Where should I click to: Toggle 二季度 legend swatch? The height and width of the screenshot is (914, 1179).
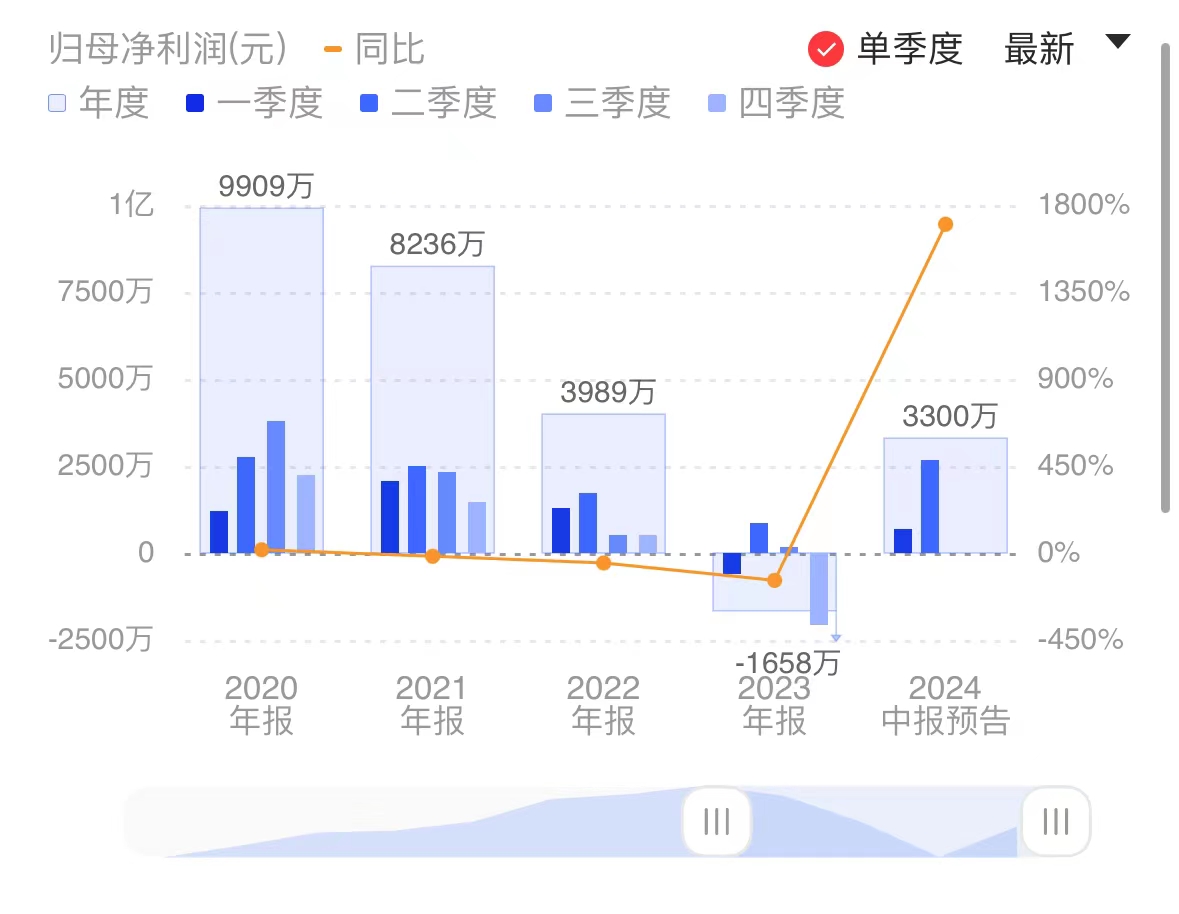point(368,103)
